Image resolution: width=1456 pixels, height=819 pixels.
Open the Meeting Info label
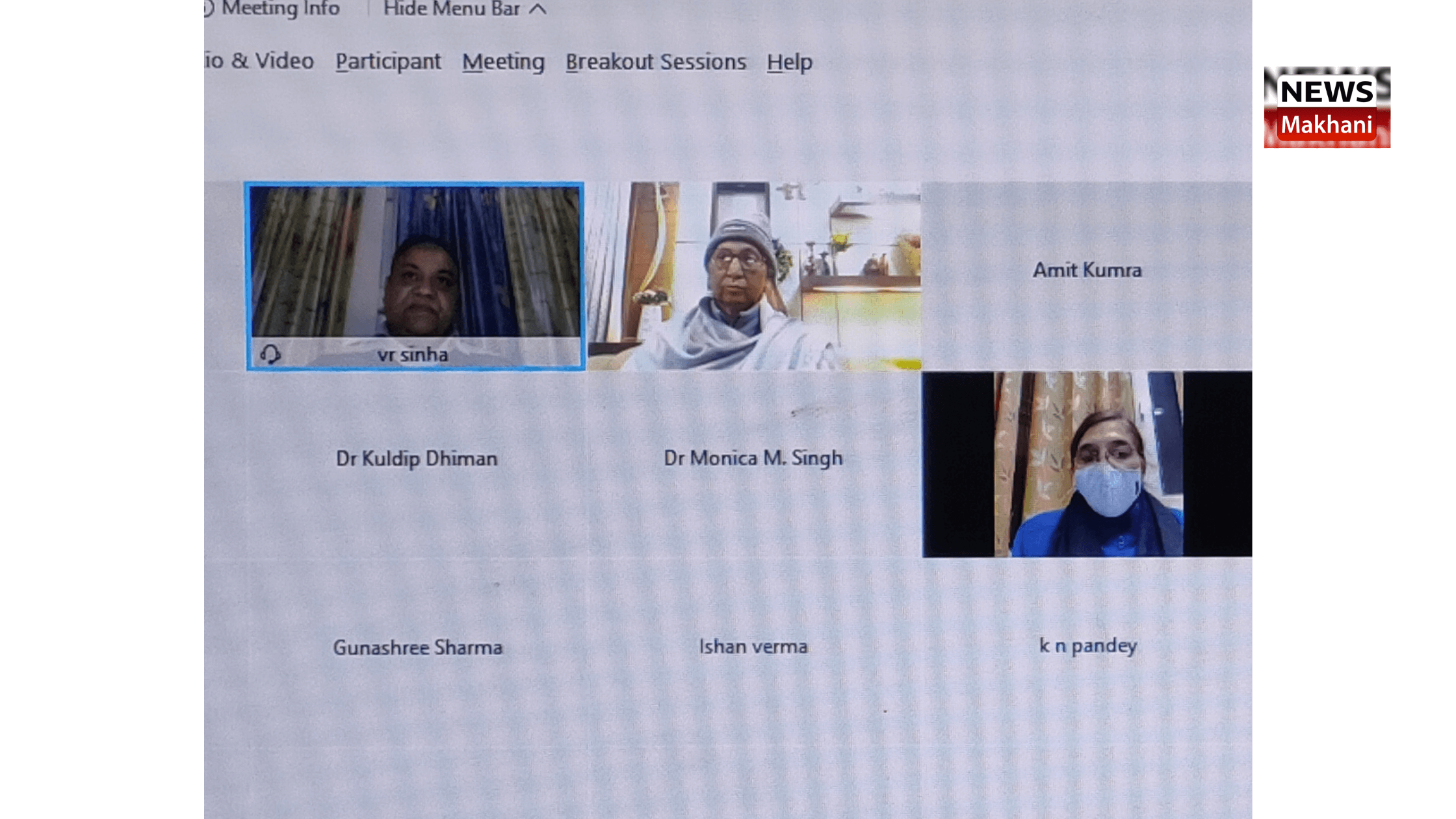280,8
